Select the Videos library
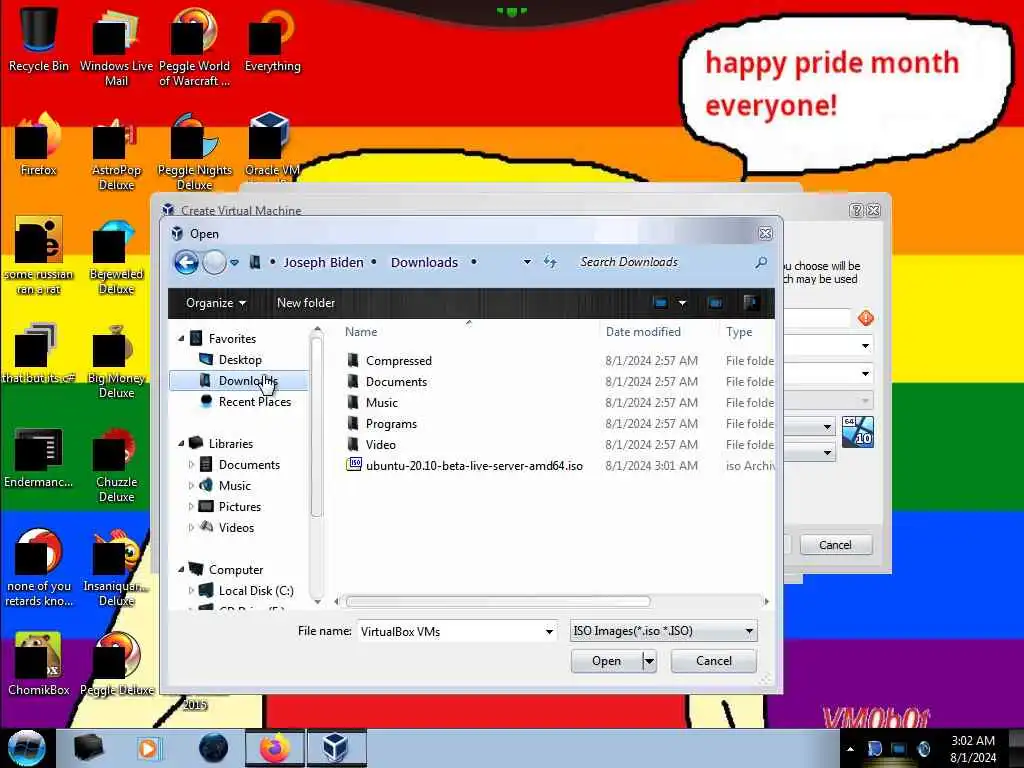This screenshot has height=768, width=1024. coord(236,528)
